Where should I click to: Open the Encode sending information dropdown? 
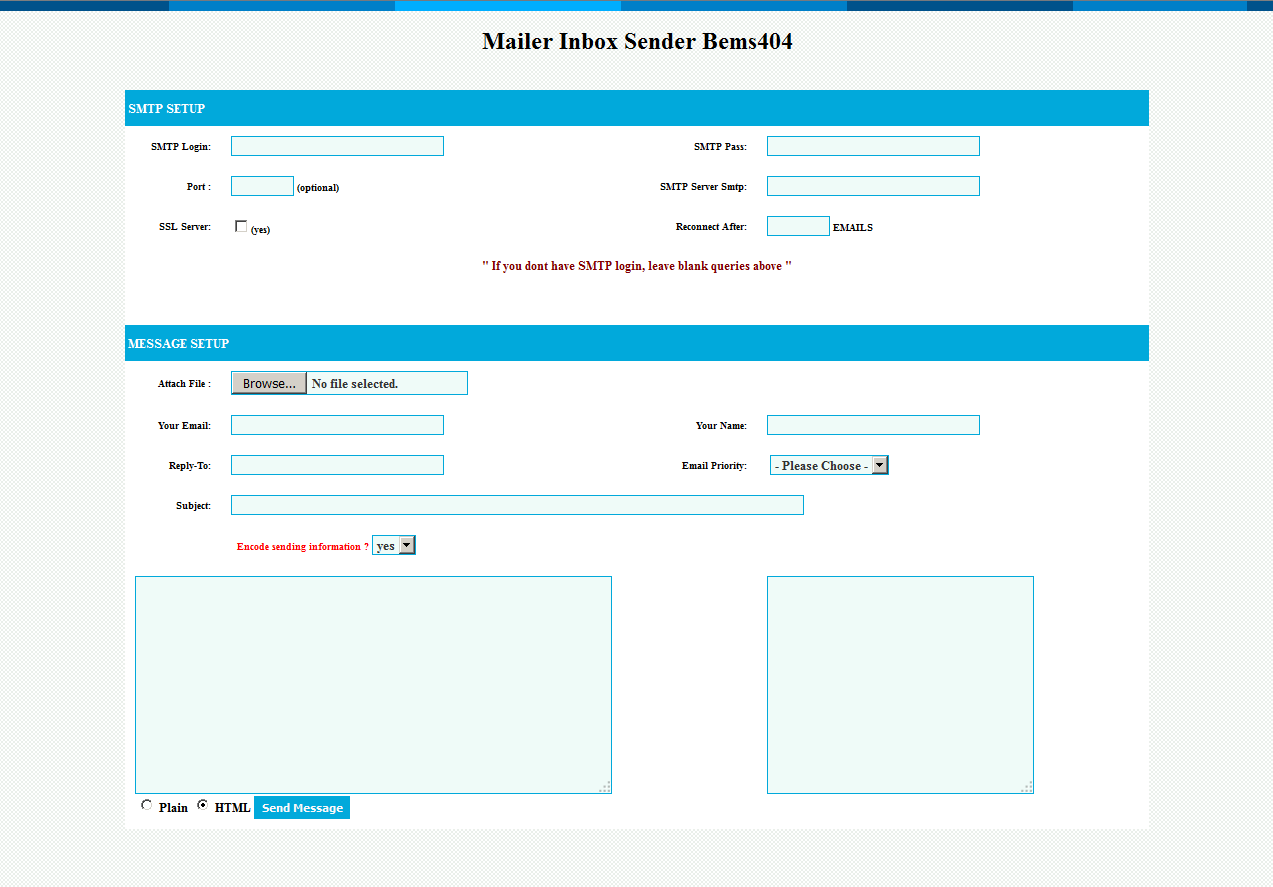(393, 545)
